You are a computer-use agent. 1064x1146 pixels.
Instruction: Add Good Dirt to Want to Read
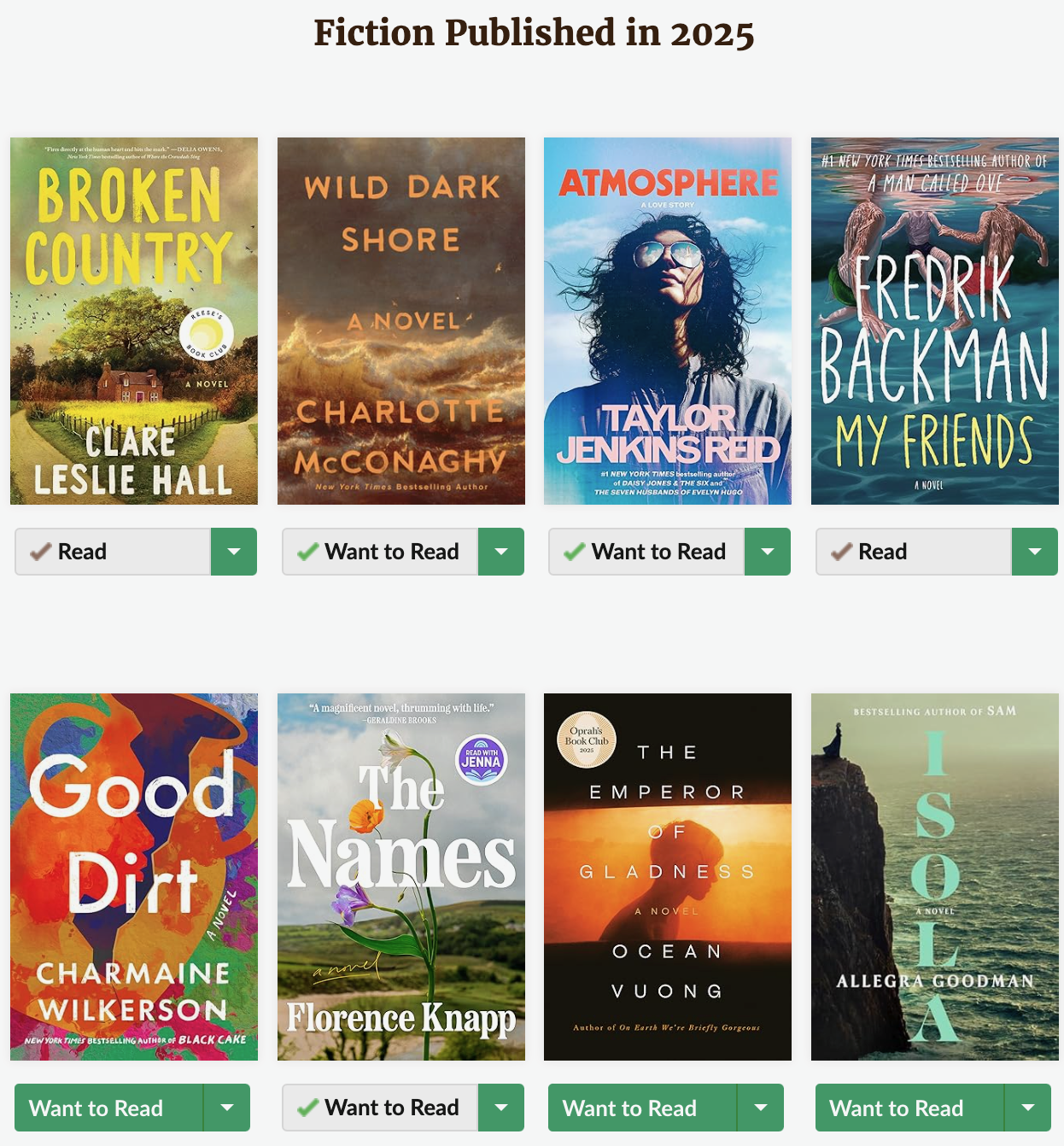click(109, 1108)
